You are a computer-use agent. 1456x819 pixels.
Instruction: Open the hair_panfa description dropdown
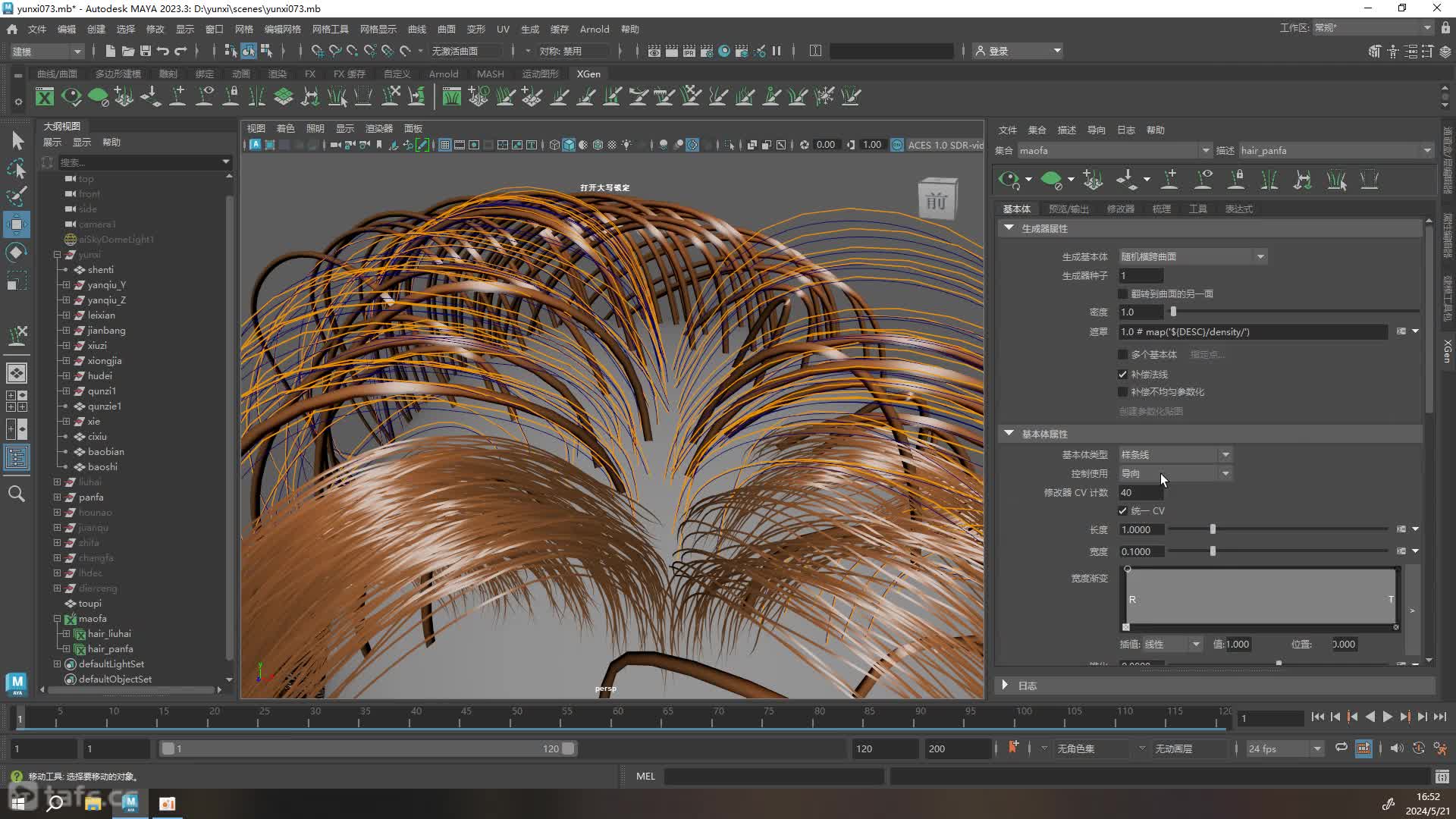tap(1336, 150)
